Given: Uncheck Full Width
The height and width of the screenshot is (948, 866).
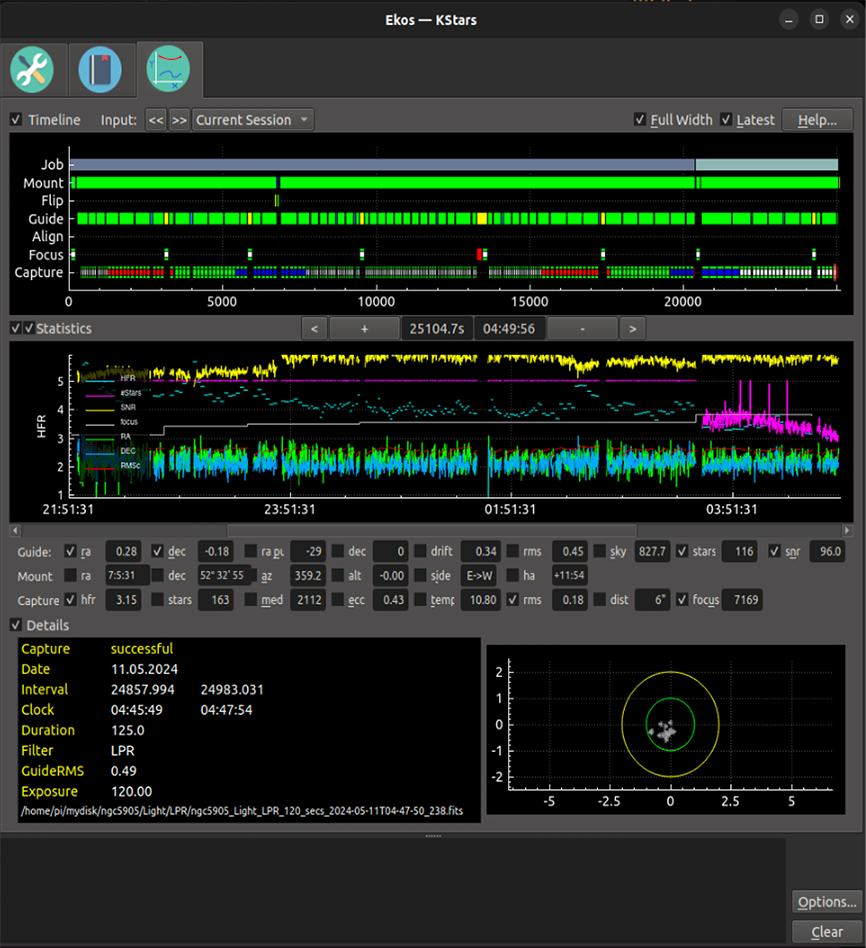Looking at the screenshot, I should click(639, 119).
